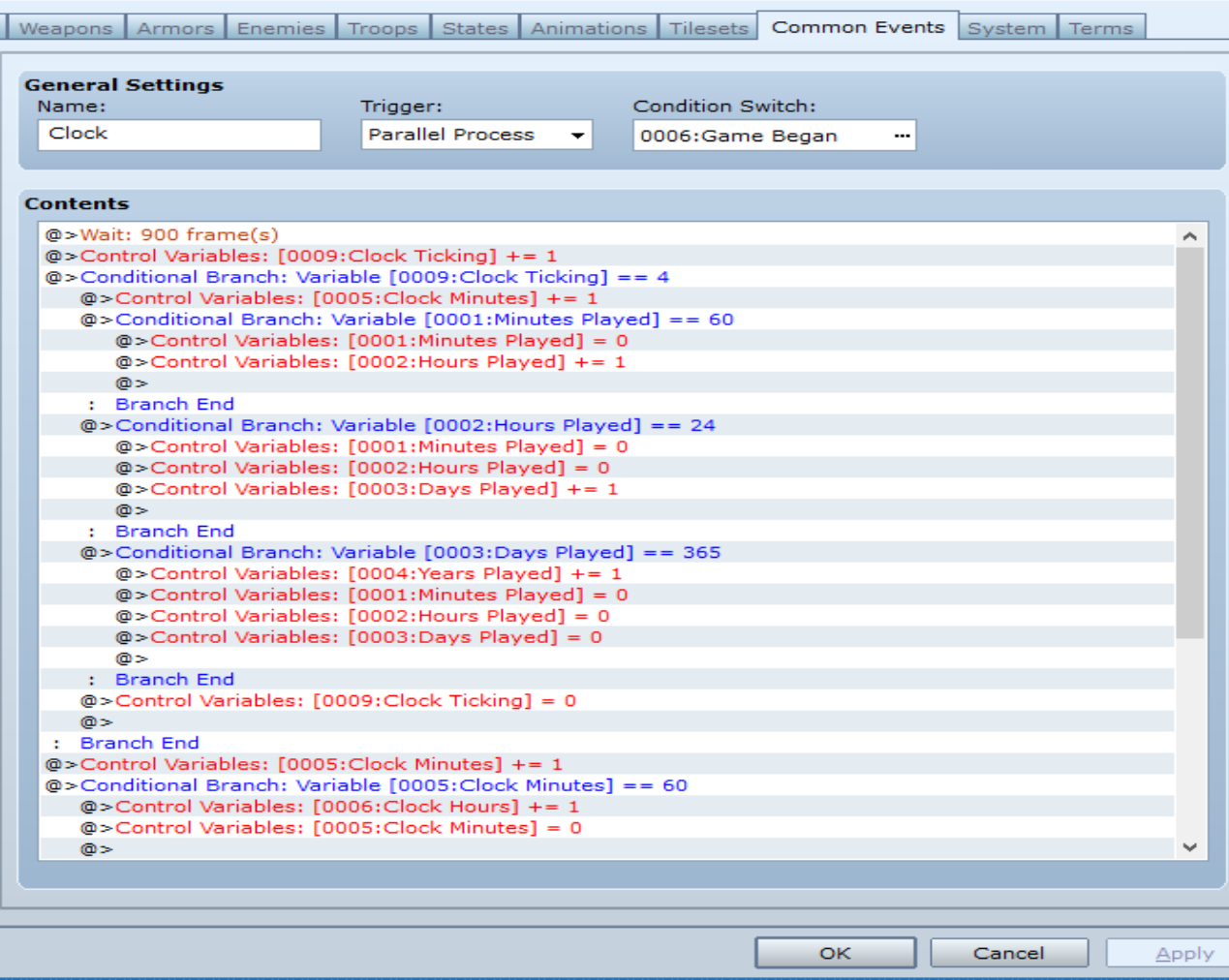1229x980 pixels.
Task: Open switch selector via ellipsis button
Action: [902, 136]
